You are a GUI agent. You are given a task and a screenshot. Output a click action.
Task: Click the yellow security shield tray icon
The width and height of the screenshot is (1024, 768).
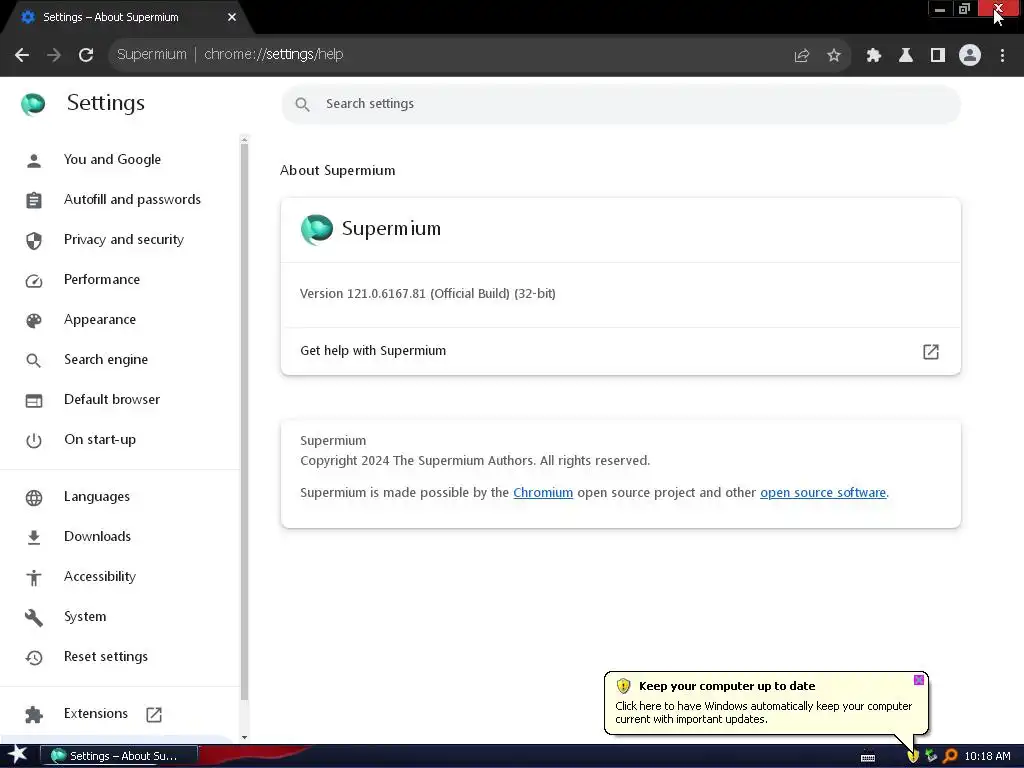tap(913, 756)
